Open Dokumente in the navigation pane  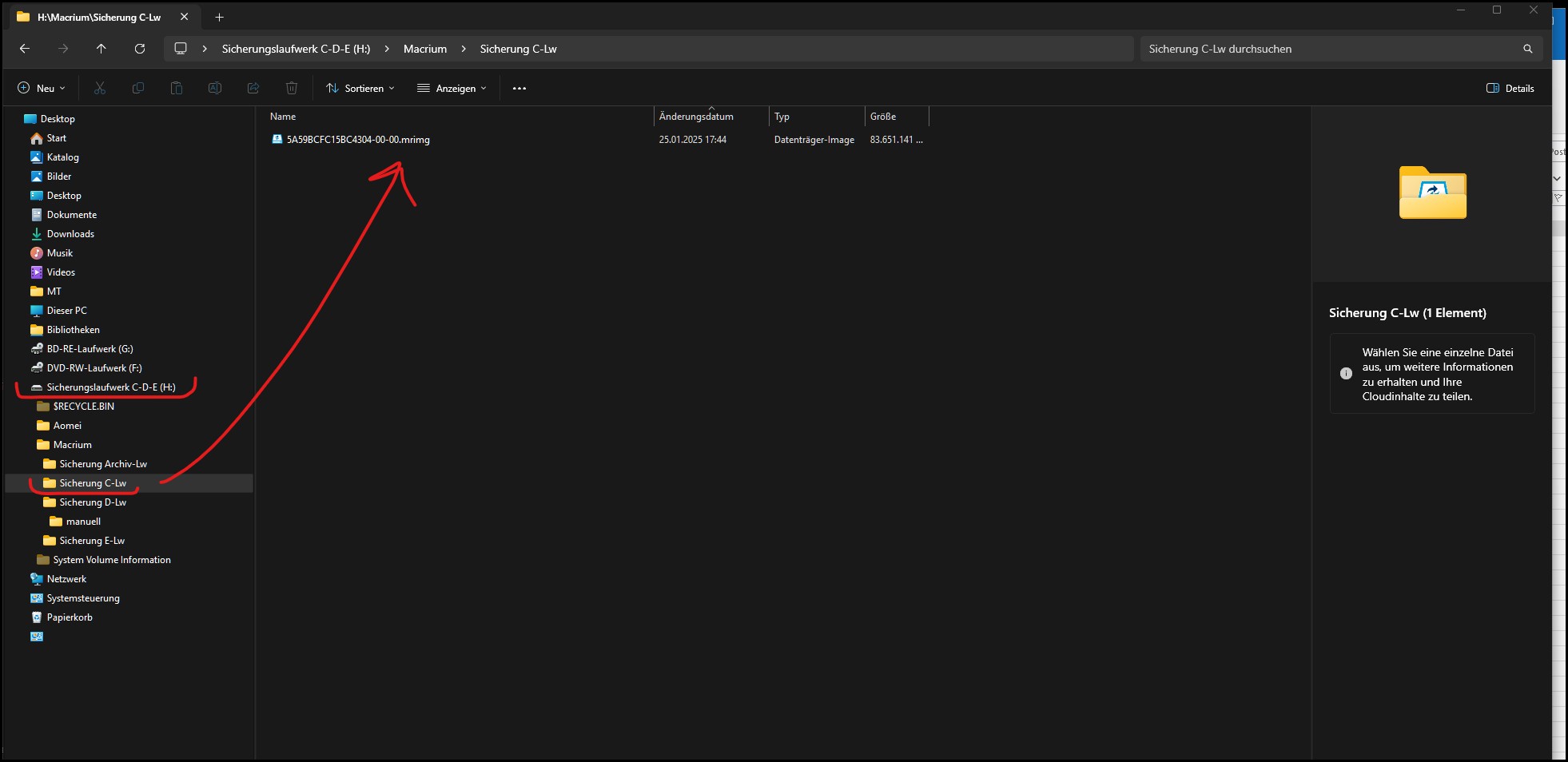72,215
